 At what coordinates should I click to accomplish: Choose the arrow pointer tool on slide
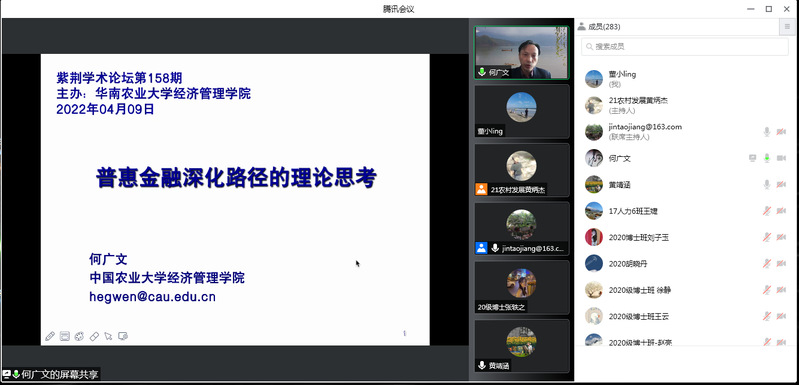108,336
